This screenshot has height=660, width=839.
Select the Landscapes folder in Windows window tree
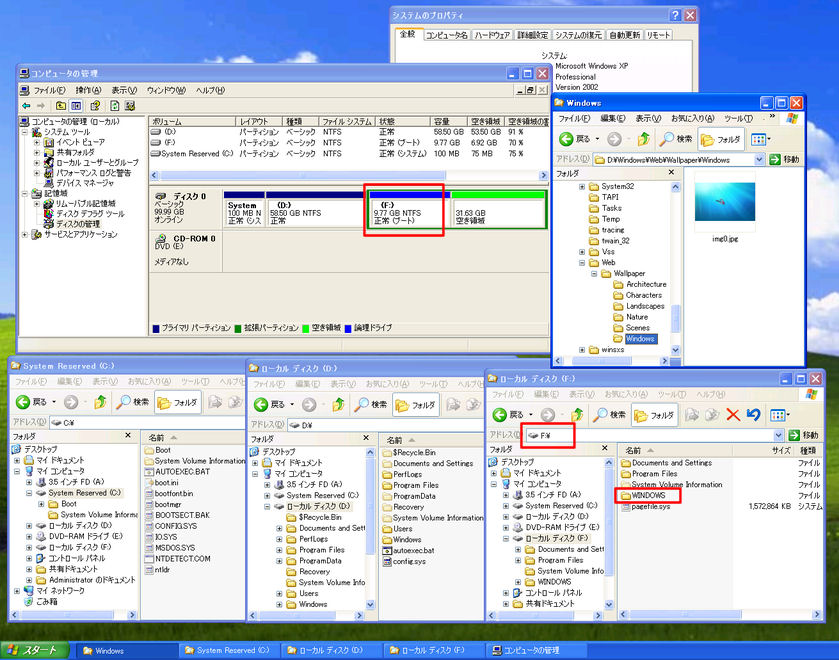click(645, 306)
